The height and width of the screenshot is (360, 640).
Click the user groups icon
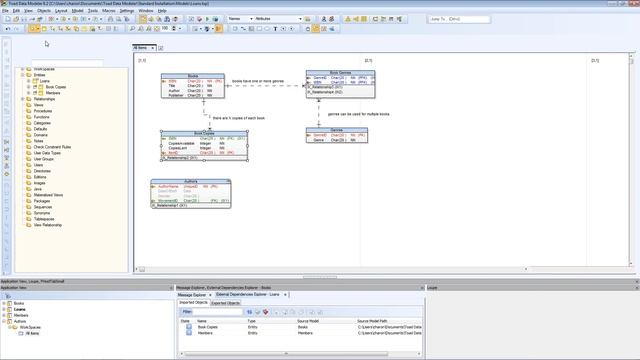331,19
